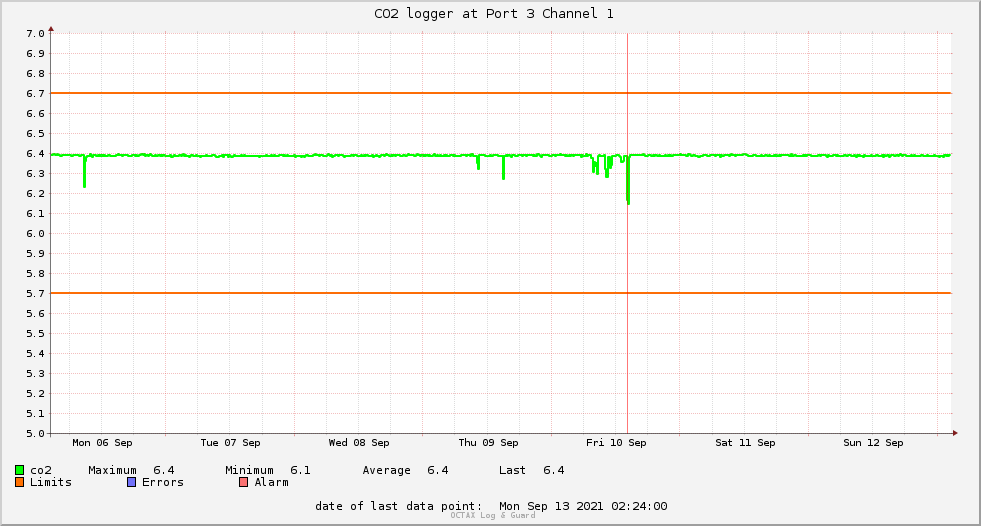Click the 6.4 y-axis value
Viewport: 981px width, 526px height.
click(35, 154)
